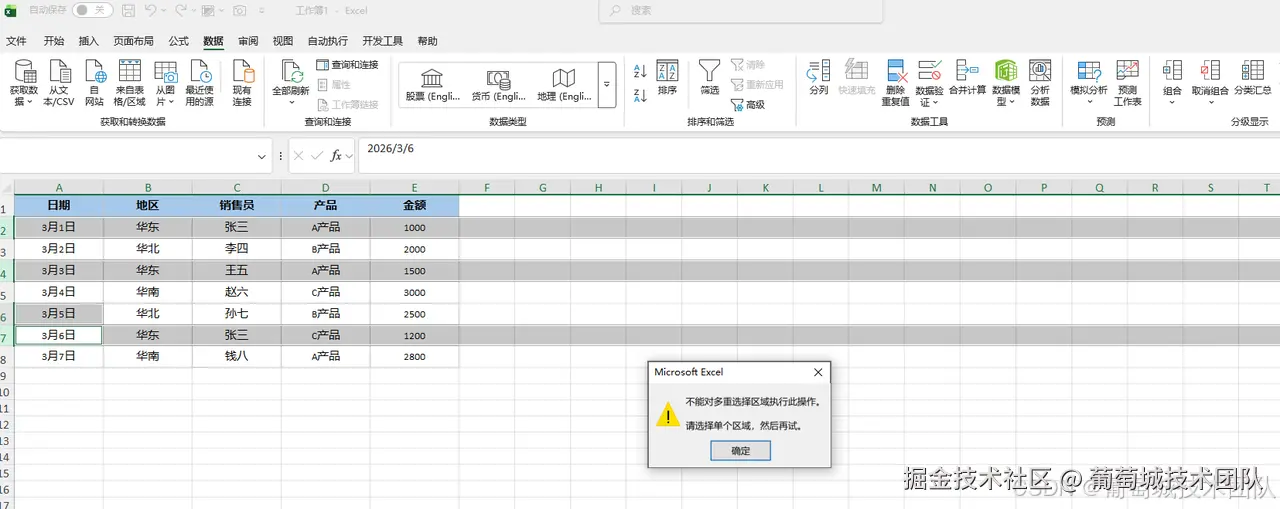Open the 获取数据 (Get Data) menu
This screenshot has width=1280, height=509.
coord(23,83)
